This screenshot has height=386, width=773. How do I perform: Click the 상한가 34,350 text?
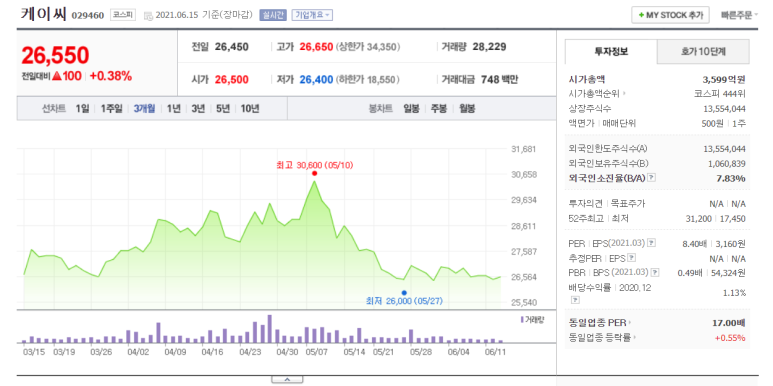(x=368, y=47)
